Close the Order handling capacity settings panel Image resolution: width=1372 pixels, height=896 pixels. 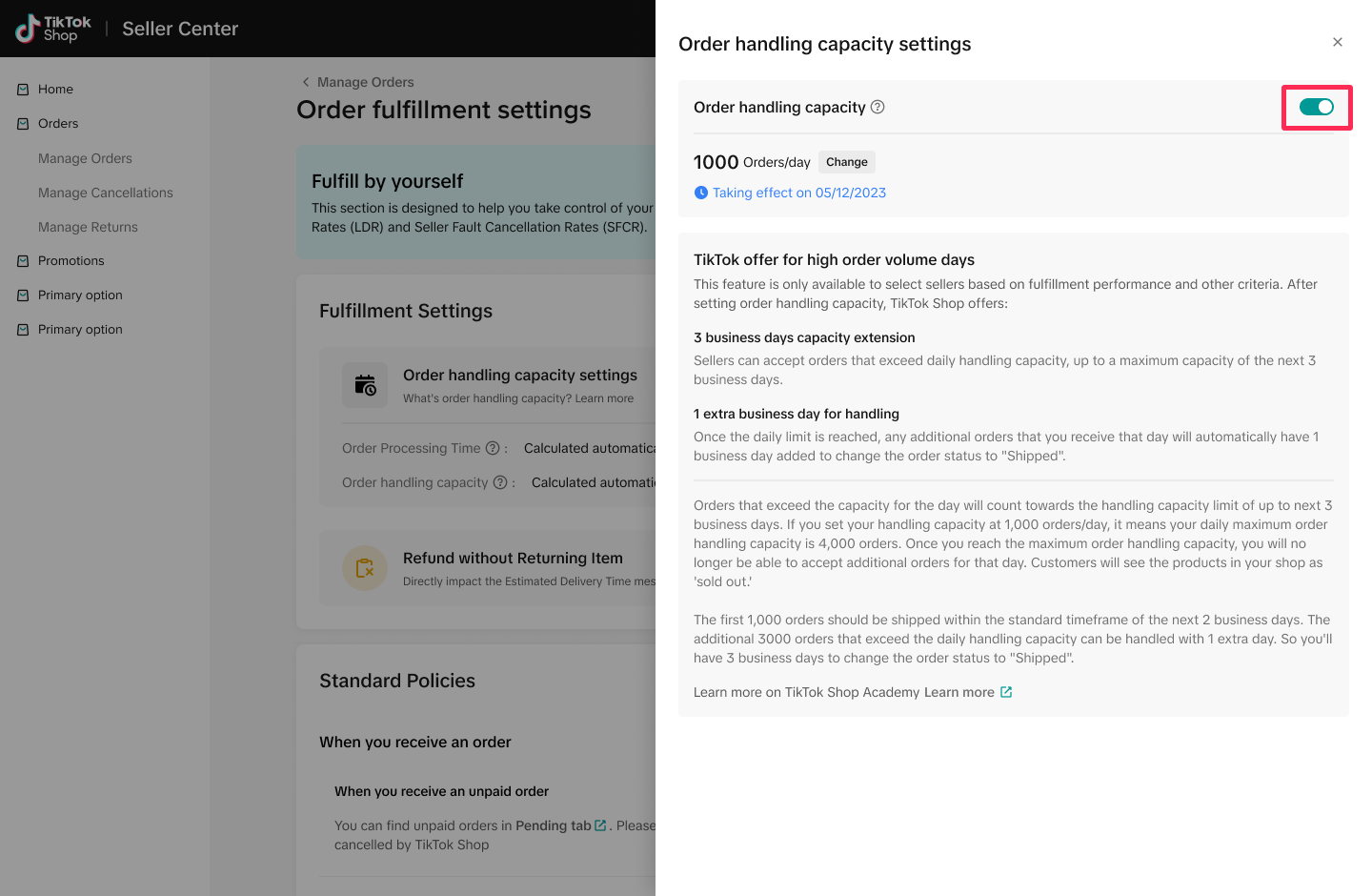[1338, 42]
